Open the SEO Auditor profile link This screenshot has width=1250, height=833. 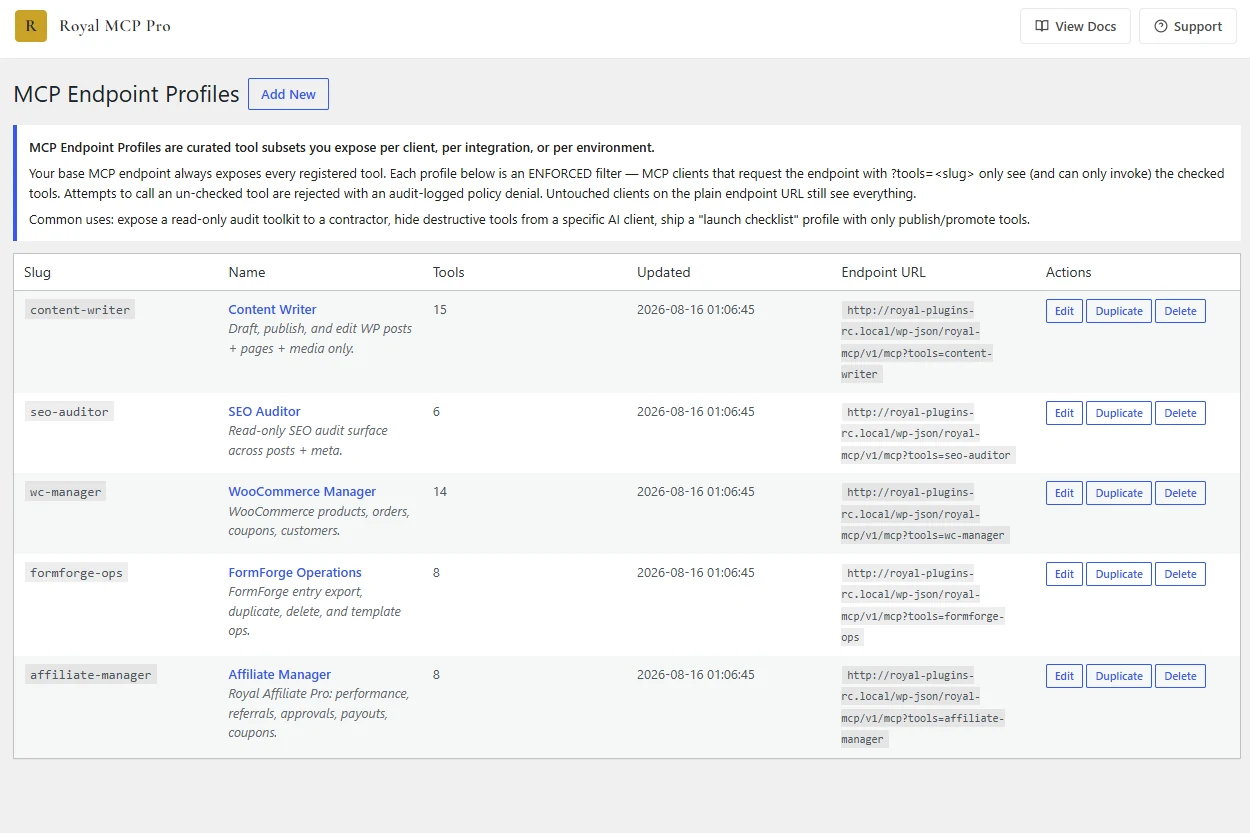(264, 411)
